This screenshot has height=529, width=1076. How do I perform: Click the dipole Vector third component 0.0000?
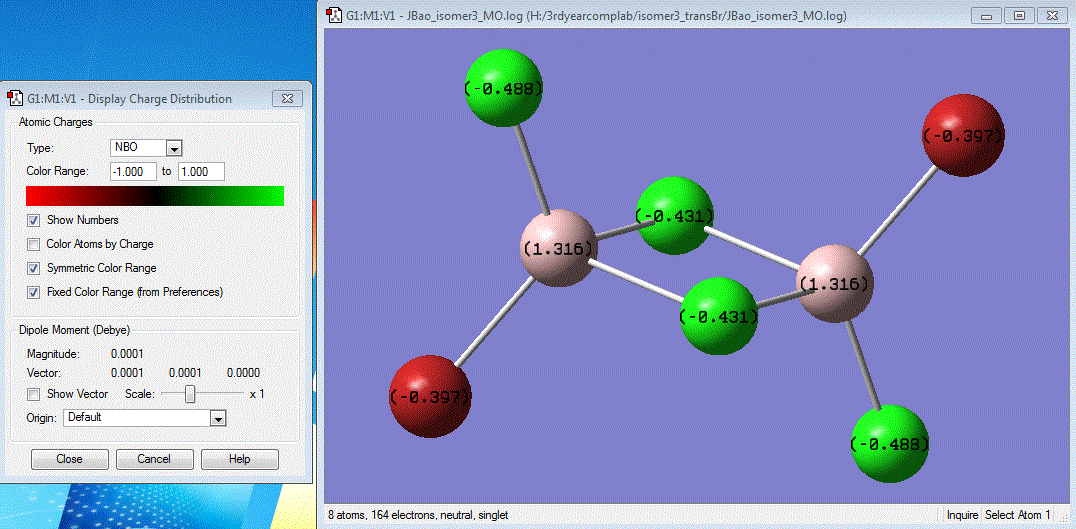point(244,373)
